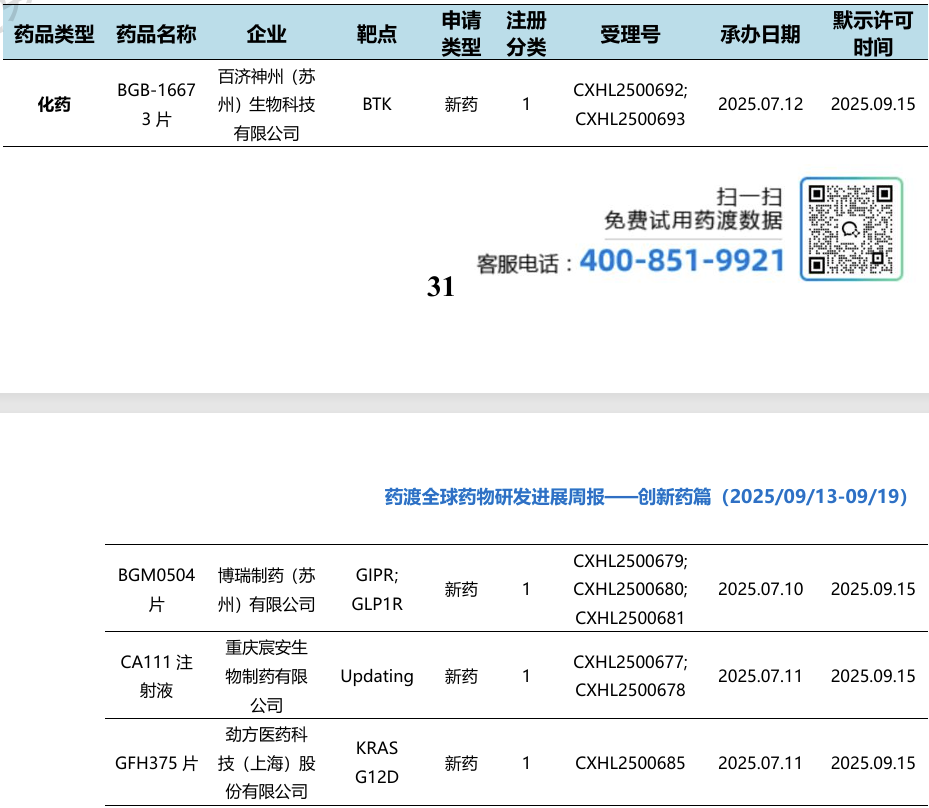929x808 pixels.
Task: Click the 2025.07.10 date cell
Action: click(x=761, y=589)
